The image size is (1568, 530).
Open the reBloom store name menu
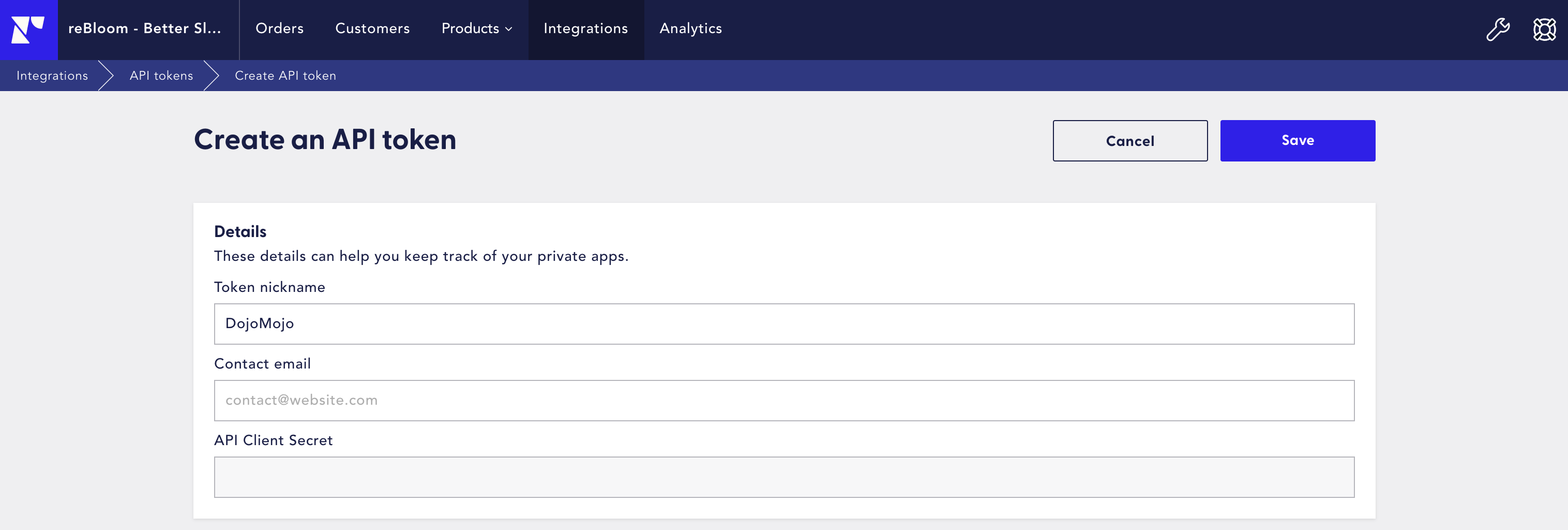click(x=144, y=28)
